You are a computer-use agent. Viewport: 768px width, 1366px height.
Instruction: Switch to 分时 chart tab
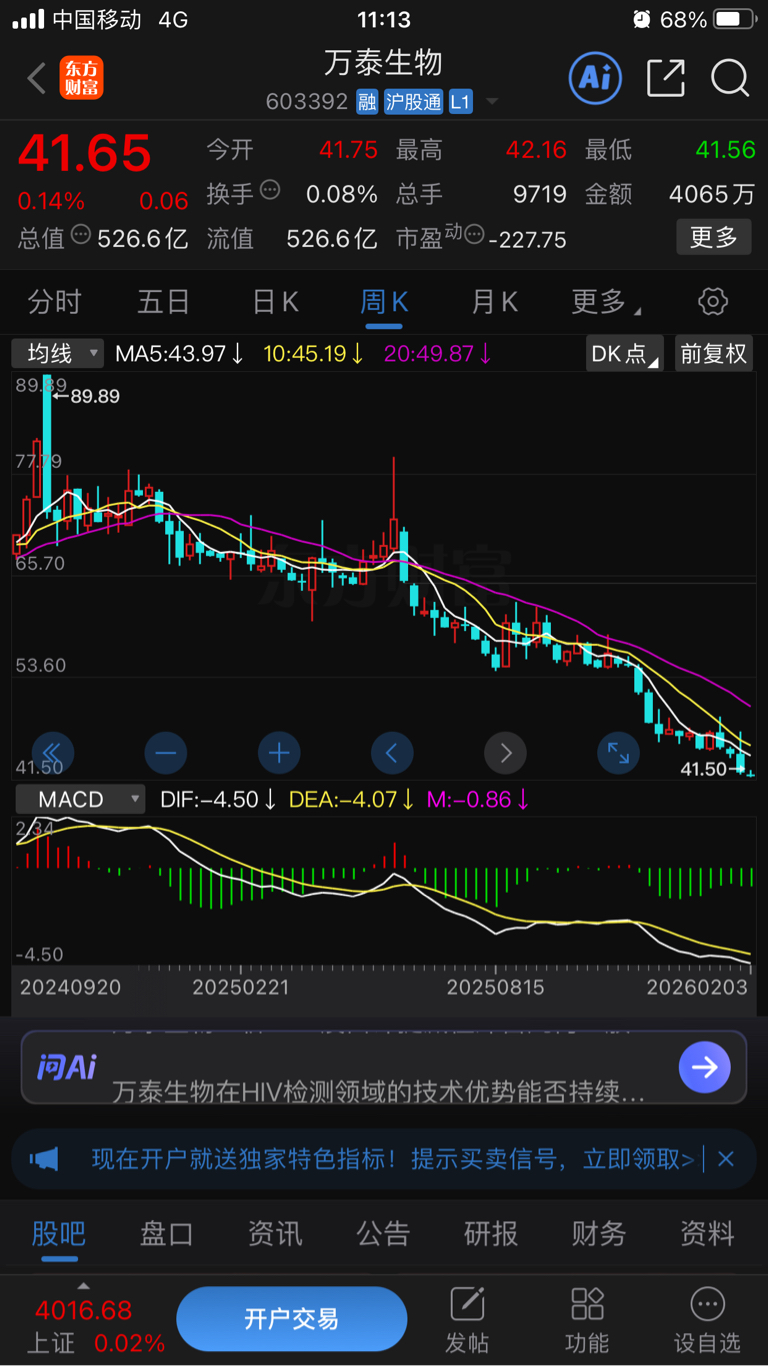55,301
